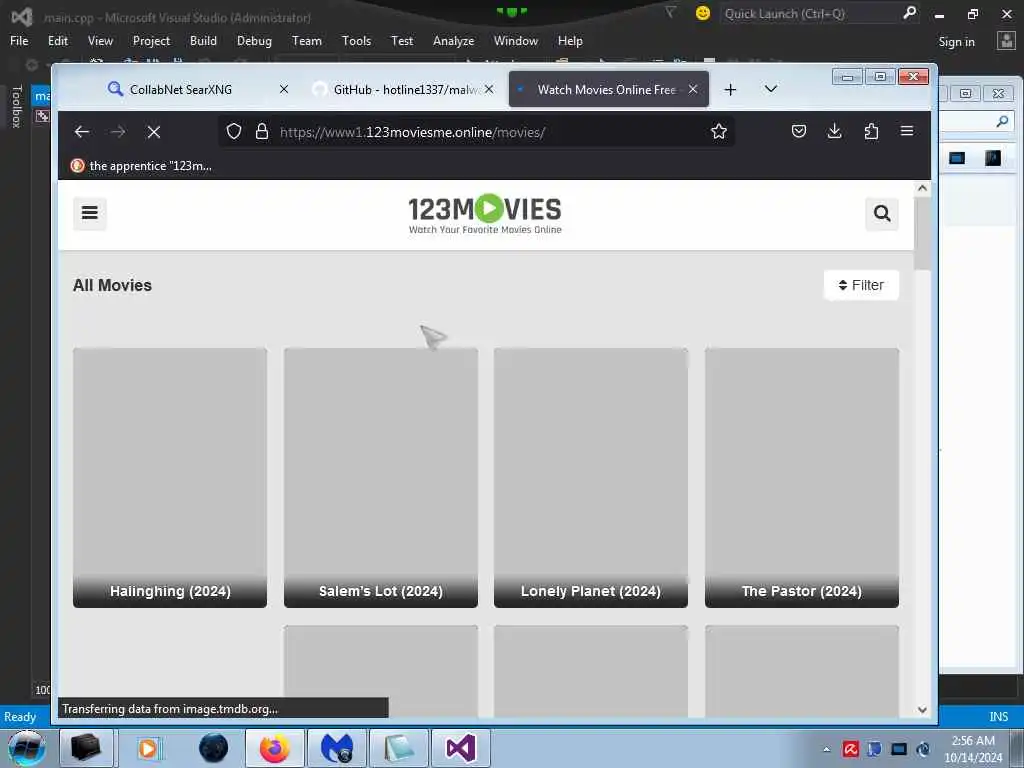Bookmark this page with the star icon
The height and width of the screenshot is (768, 1024).
tap(719, 132)
